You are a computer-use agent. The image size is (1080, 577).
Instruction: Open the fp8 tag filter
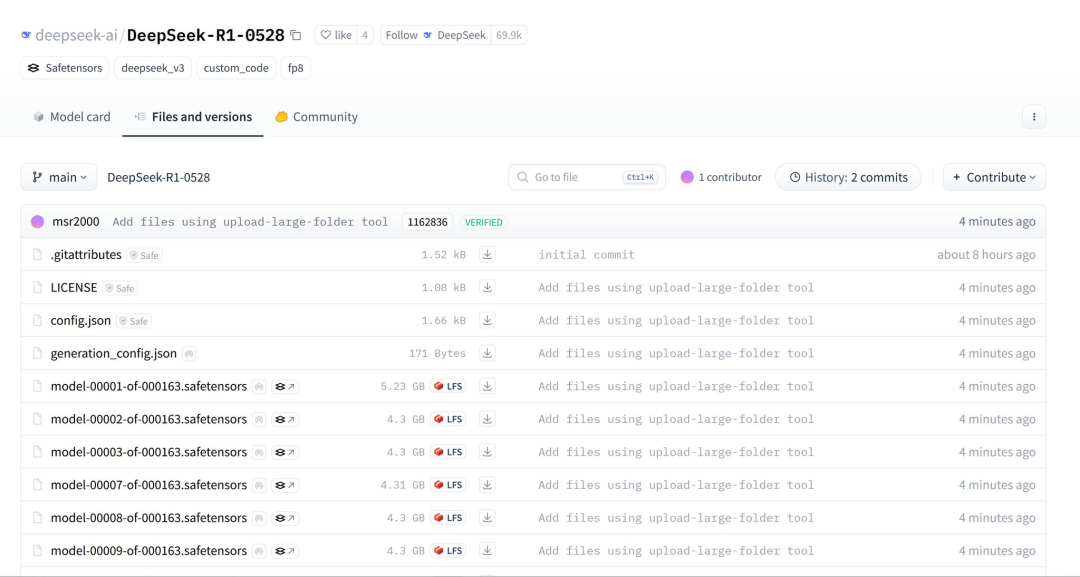pyautogui.click(x=294, y=69)
